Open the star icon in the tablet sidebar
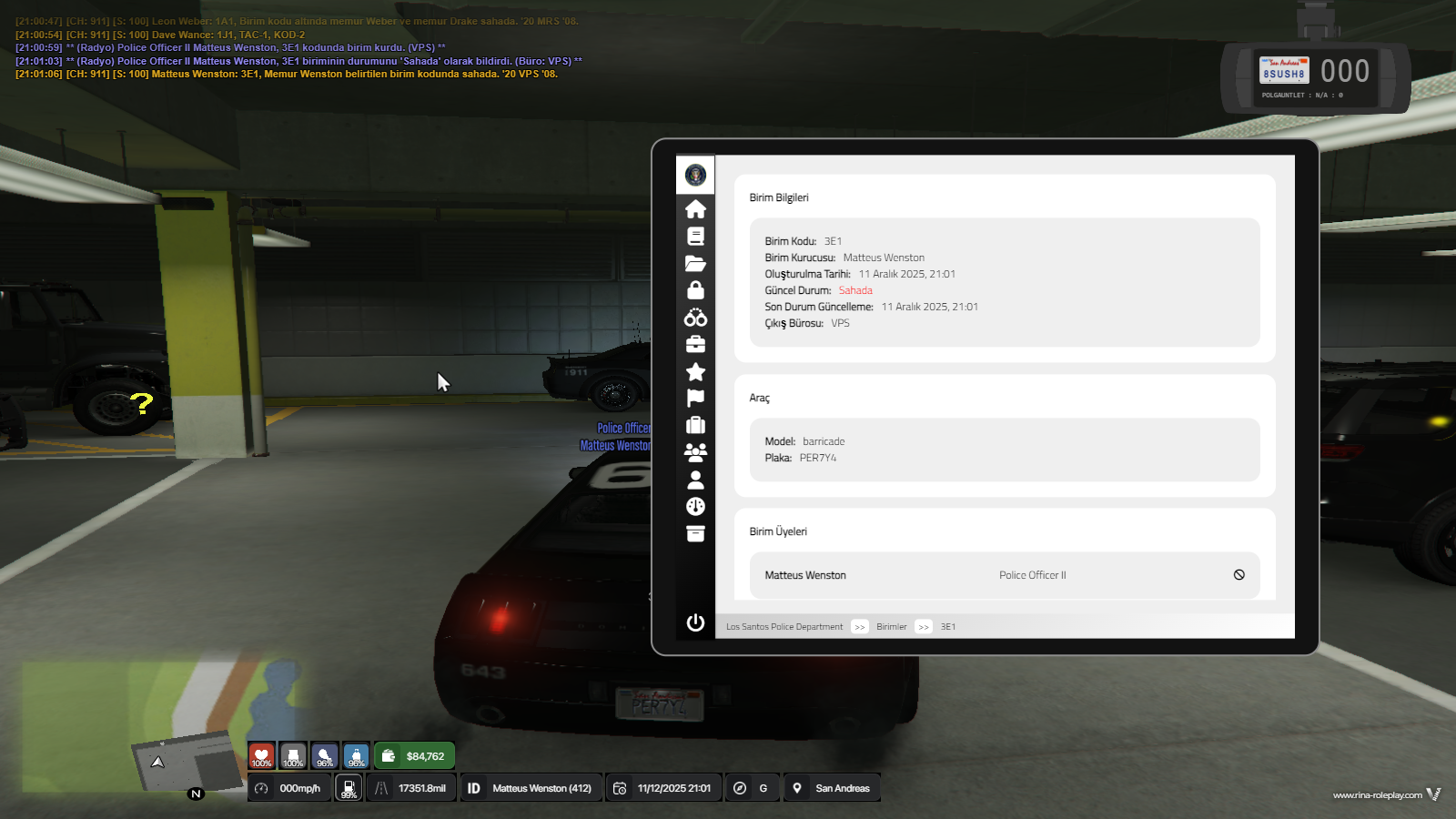 coord(695,371)
